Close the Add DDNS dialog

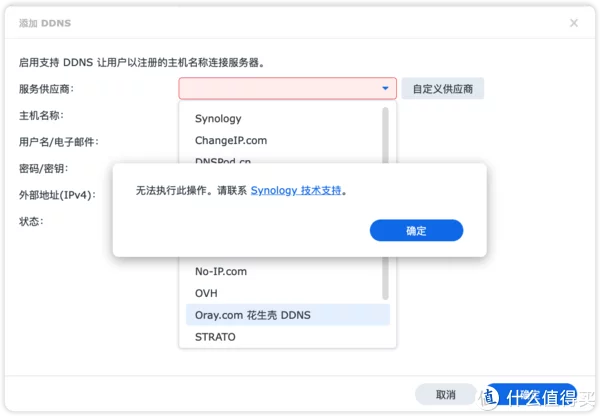coord(574,23)
